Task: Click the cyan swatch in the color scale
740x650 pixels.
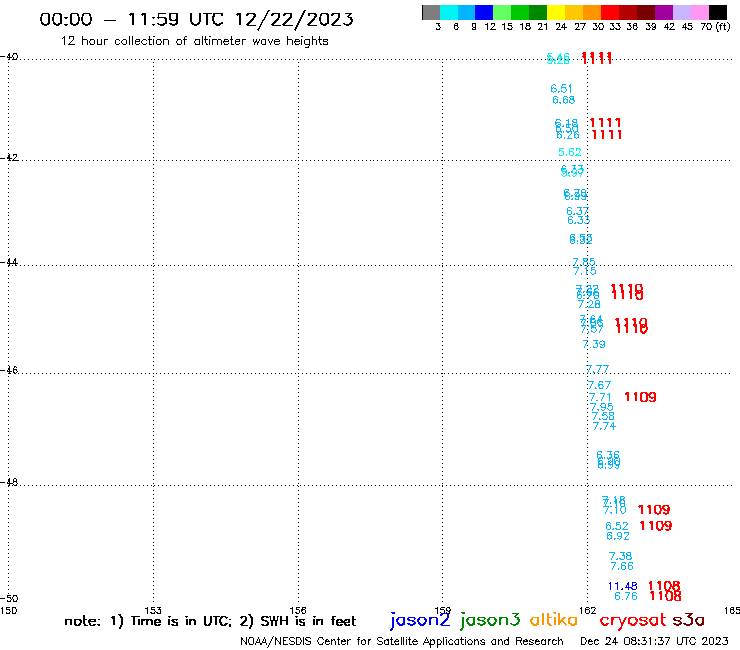Action: point(449,12)
